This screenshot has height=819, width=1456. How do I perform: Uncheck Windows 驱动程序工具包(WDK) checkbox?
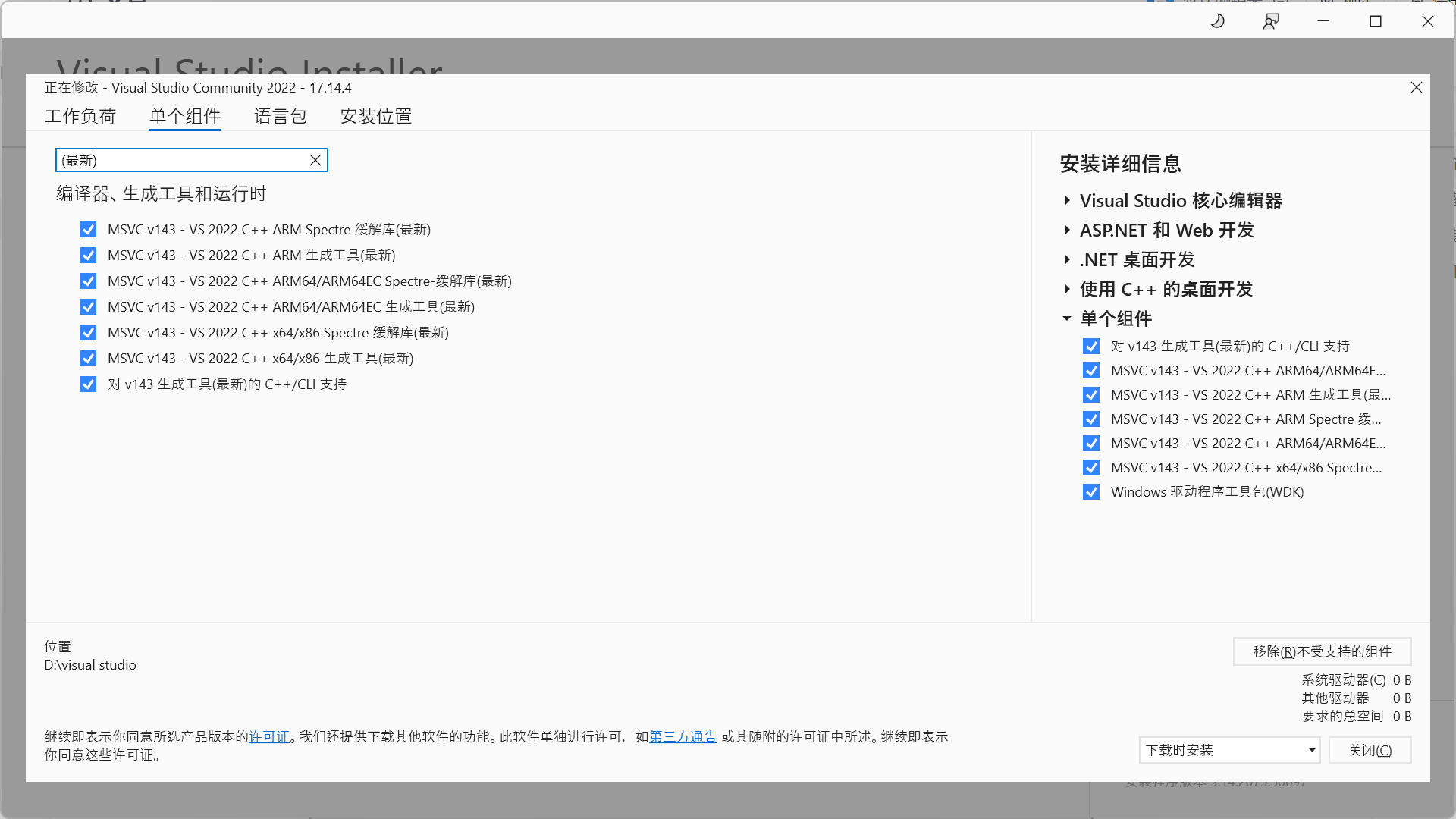point(1091,492)
